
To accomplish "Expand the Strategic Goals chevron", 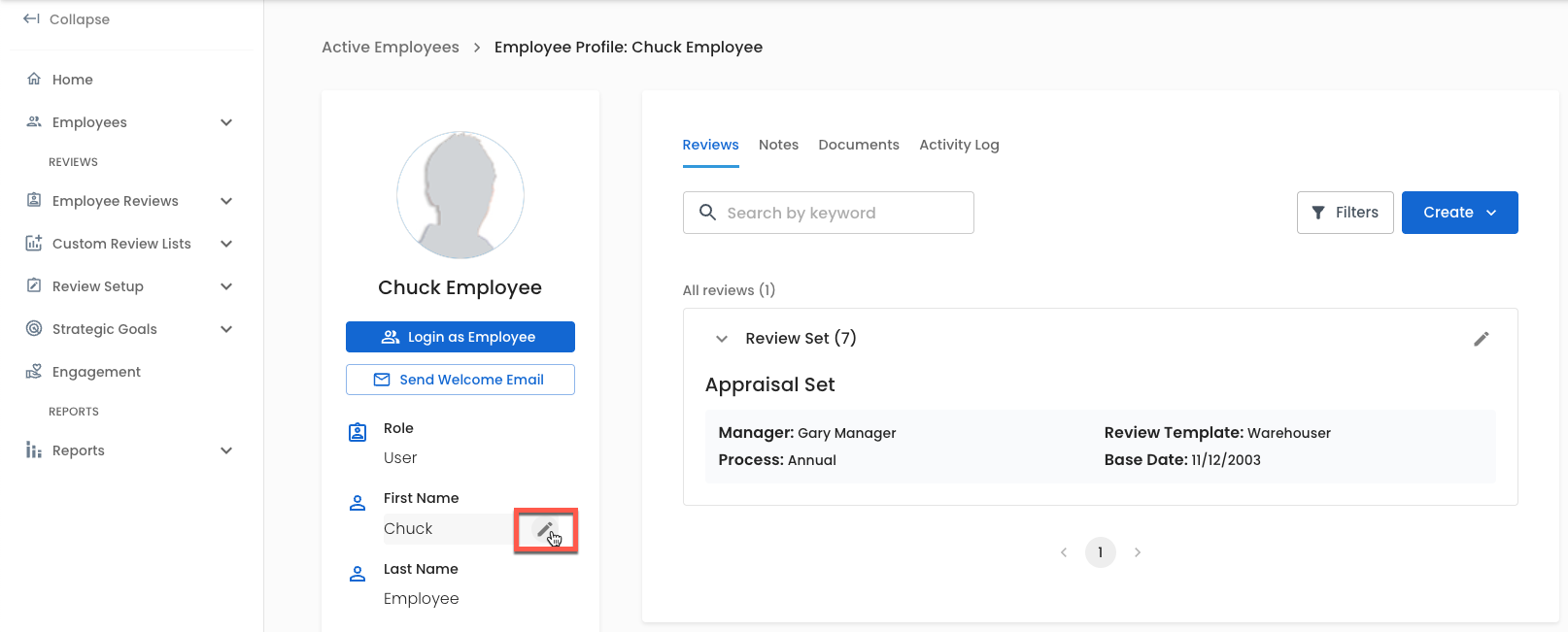I will point(226,329).
